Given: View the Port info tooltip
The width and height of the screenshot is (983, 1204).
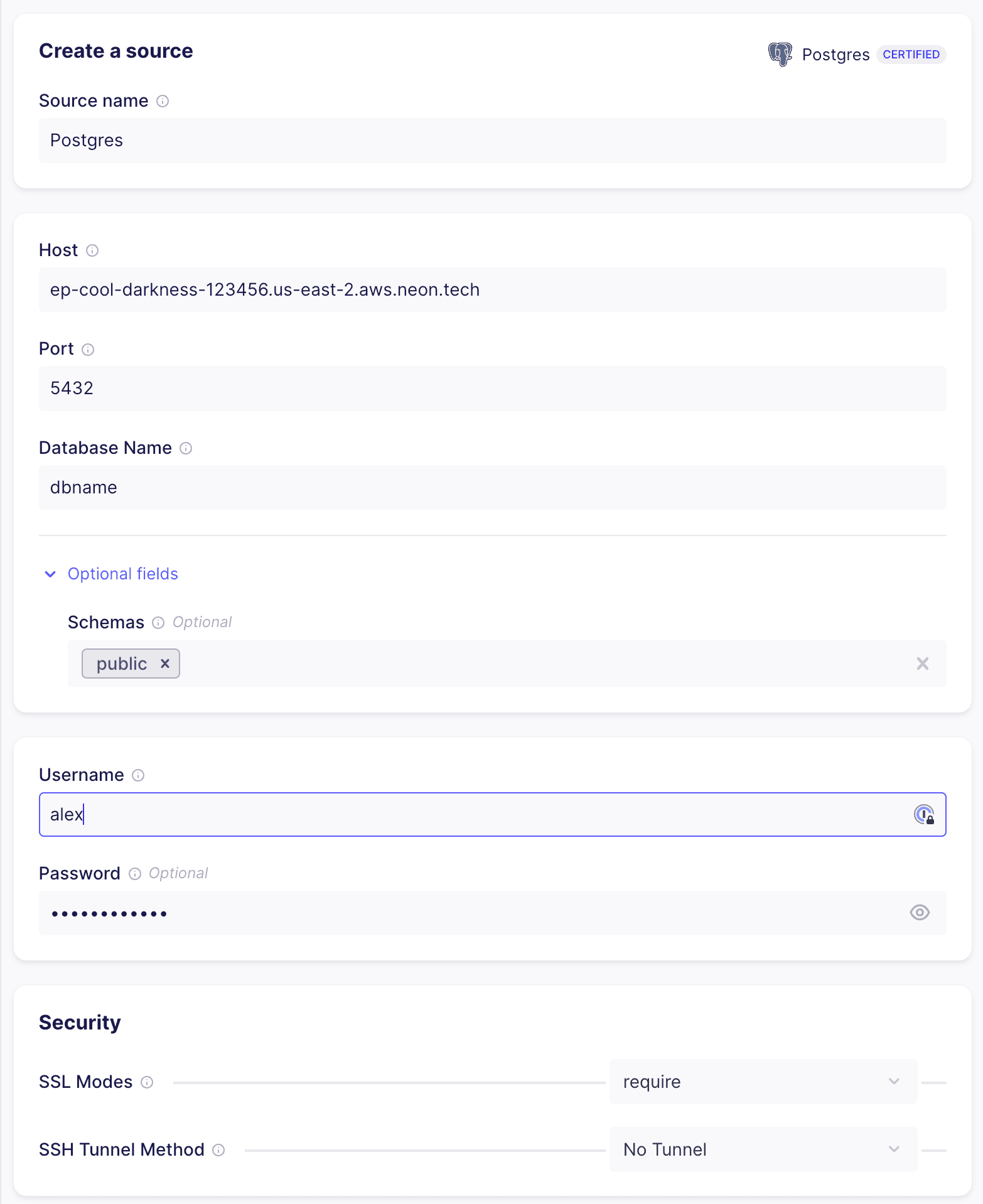Looking at the screenshot, I should (88, 350).
